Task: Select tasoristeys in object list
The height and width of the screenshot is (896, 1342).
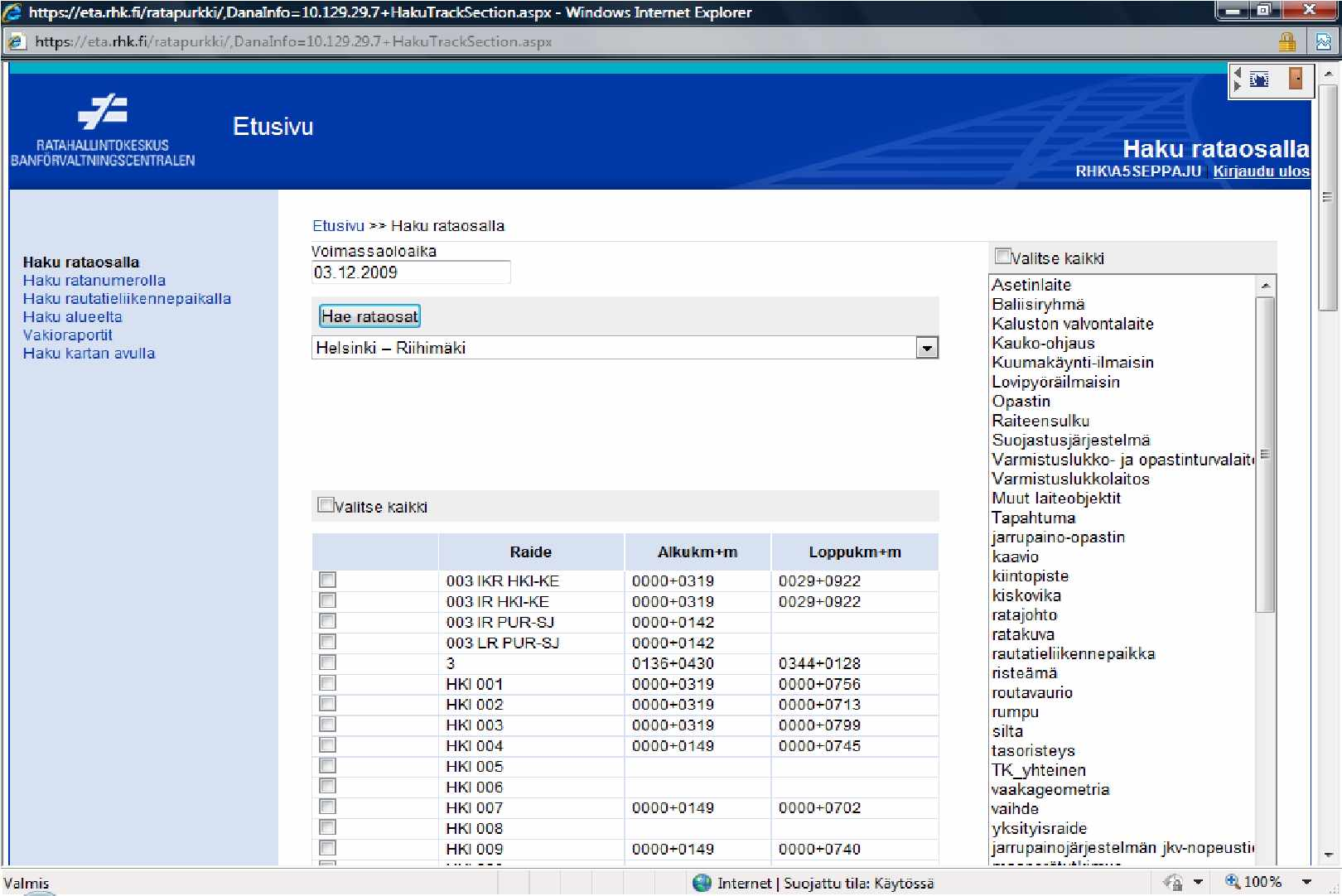Action: click(x=1033, y=750)
